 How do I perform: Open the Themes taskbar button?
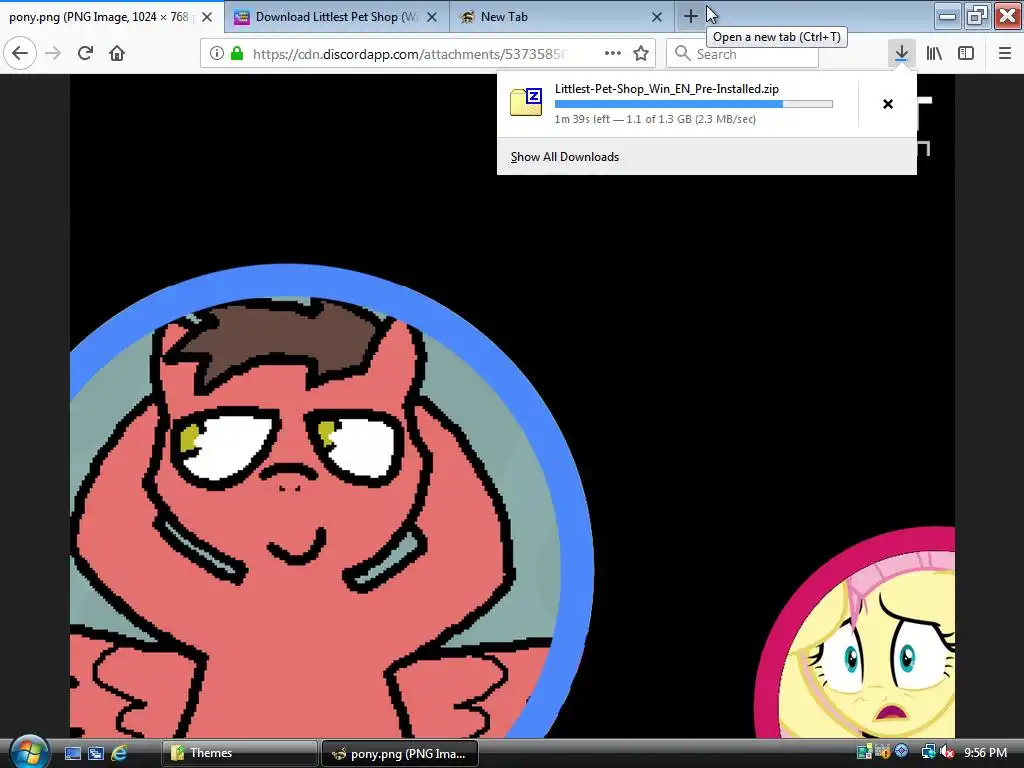240,753
